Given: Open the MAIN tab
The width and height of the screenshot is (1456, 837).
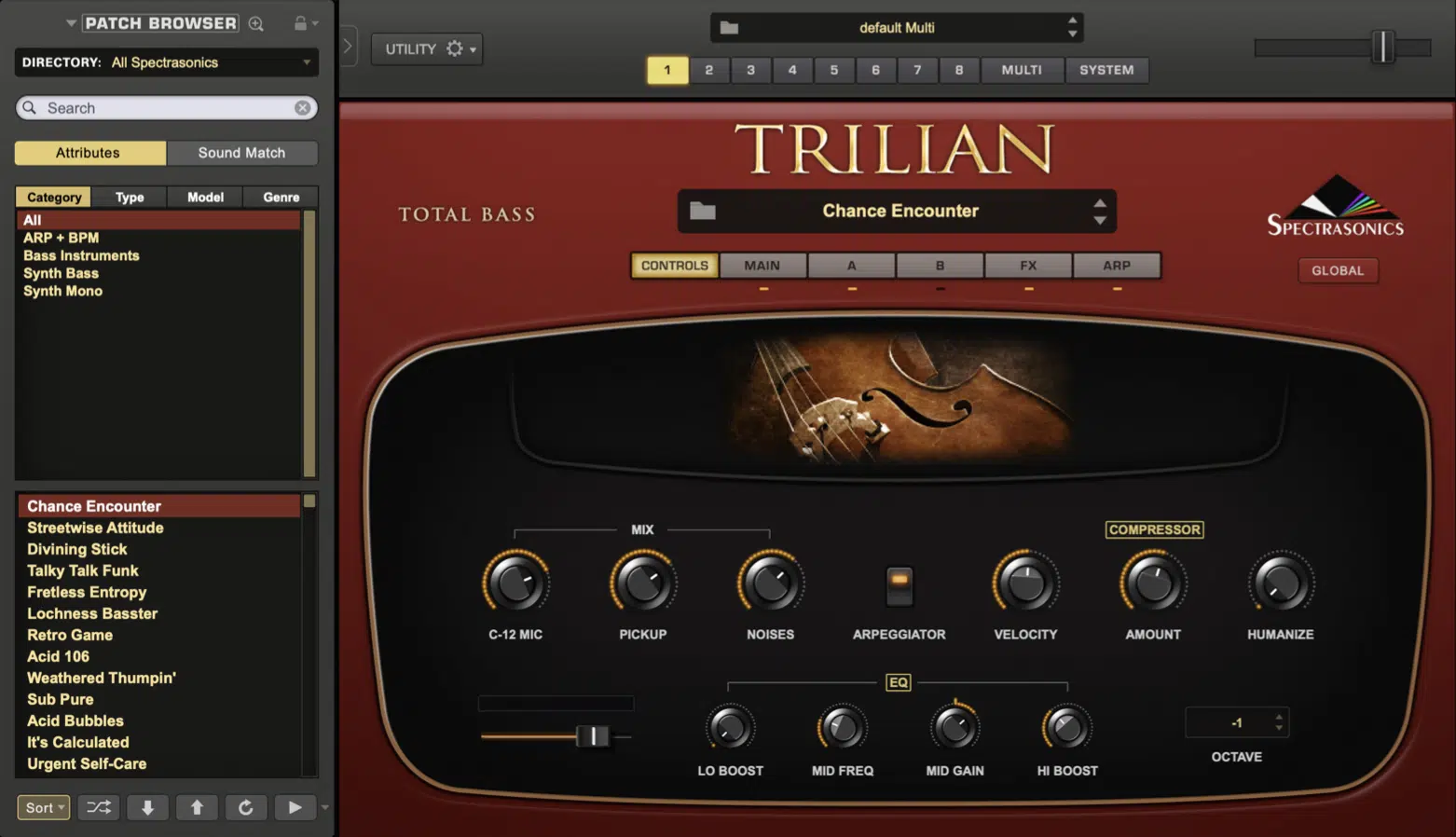Looking at the screenshot, I should pos(762,266).
